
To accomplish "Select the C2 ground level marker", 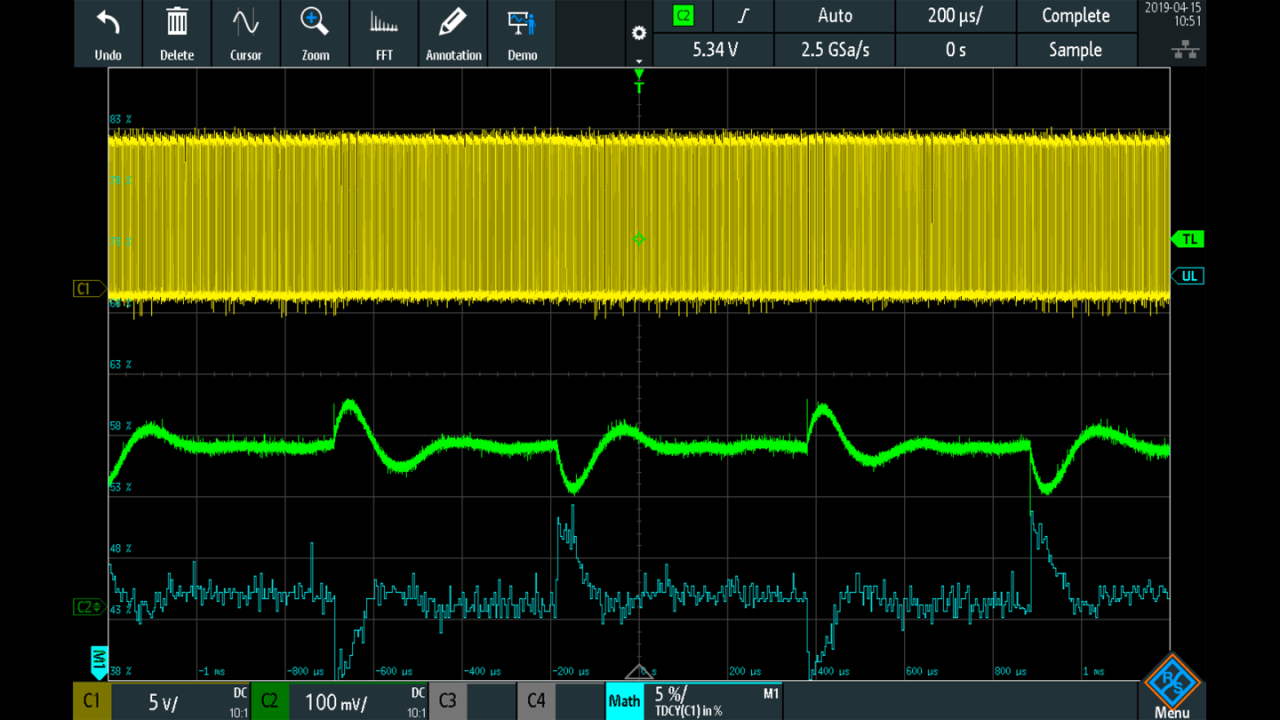I will [88, 607].
